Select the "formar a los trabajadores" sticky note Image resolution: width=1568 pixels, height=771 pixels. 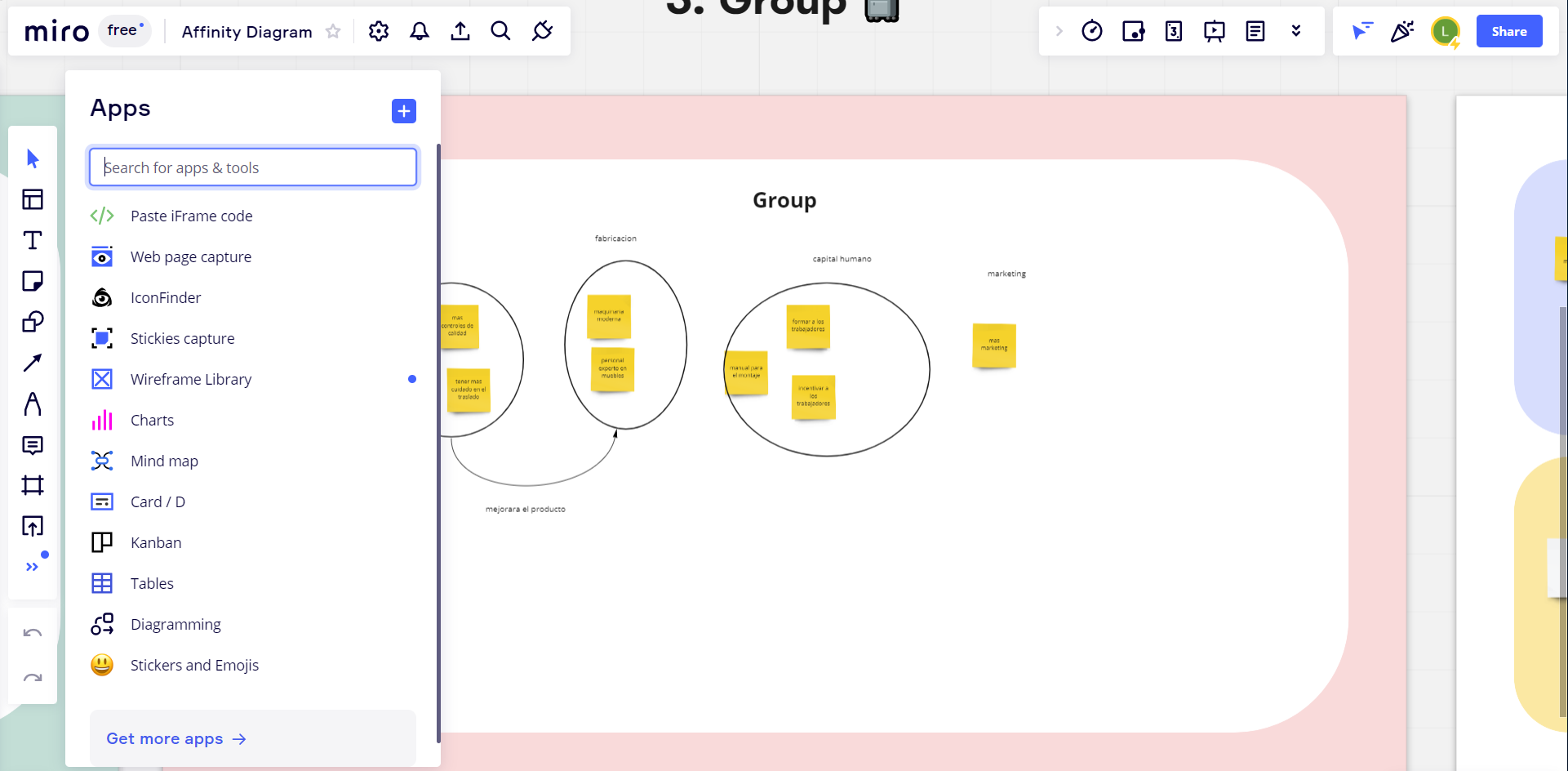tap(808, 326)
